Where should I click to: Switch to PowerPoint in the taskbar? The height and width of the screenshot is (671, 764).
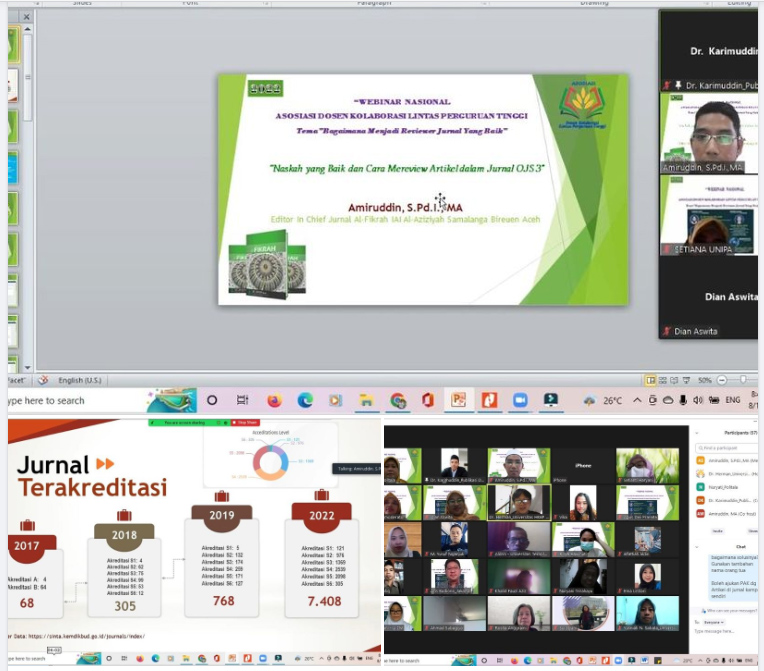458,400
